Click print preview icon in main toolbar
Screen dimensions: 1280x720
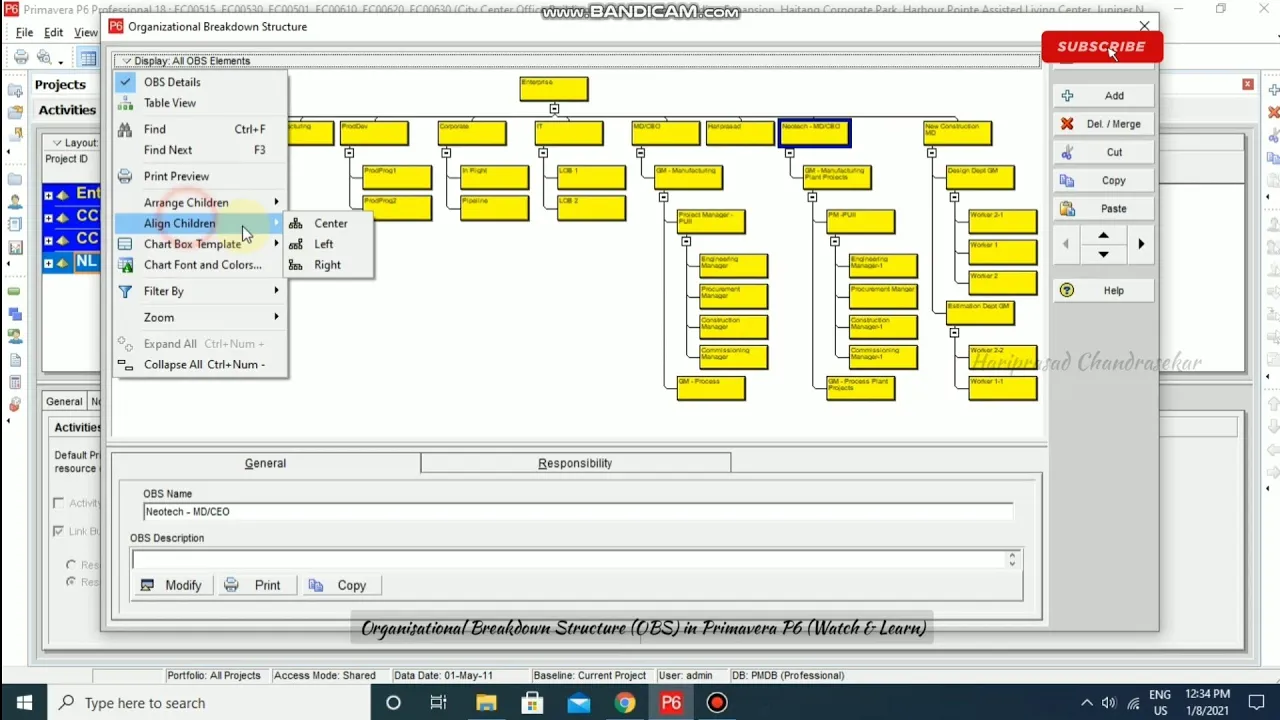pyautogui.click(x=44, y=58)
